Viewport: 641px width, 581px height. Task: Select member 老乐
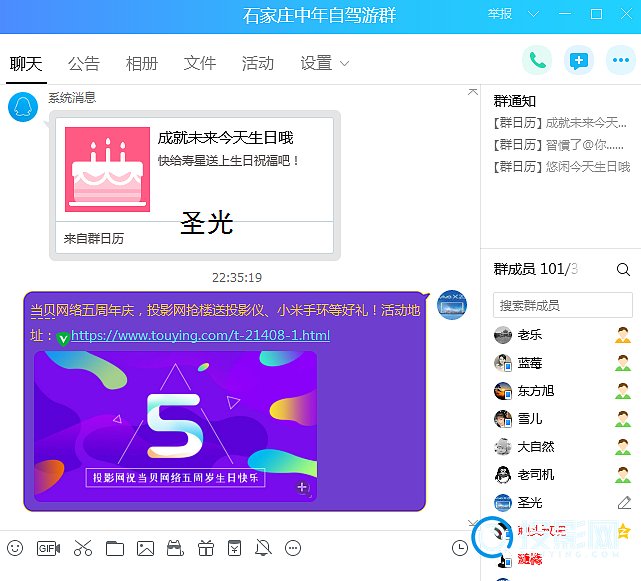[x=529, y=335]
